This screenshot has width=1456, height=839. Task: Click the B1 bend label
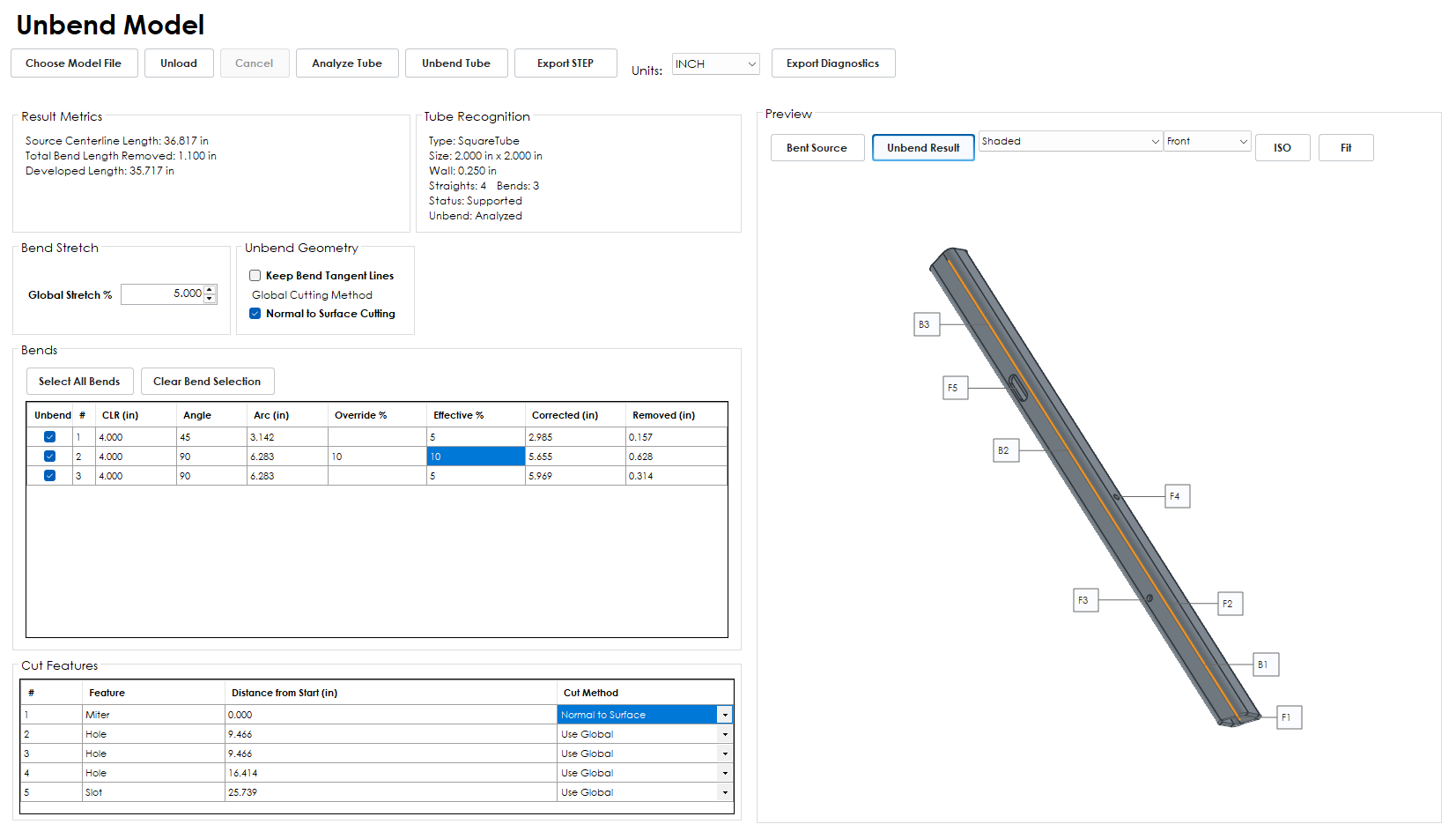click(x=1266, y=665)
